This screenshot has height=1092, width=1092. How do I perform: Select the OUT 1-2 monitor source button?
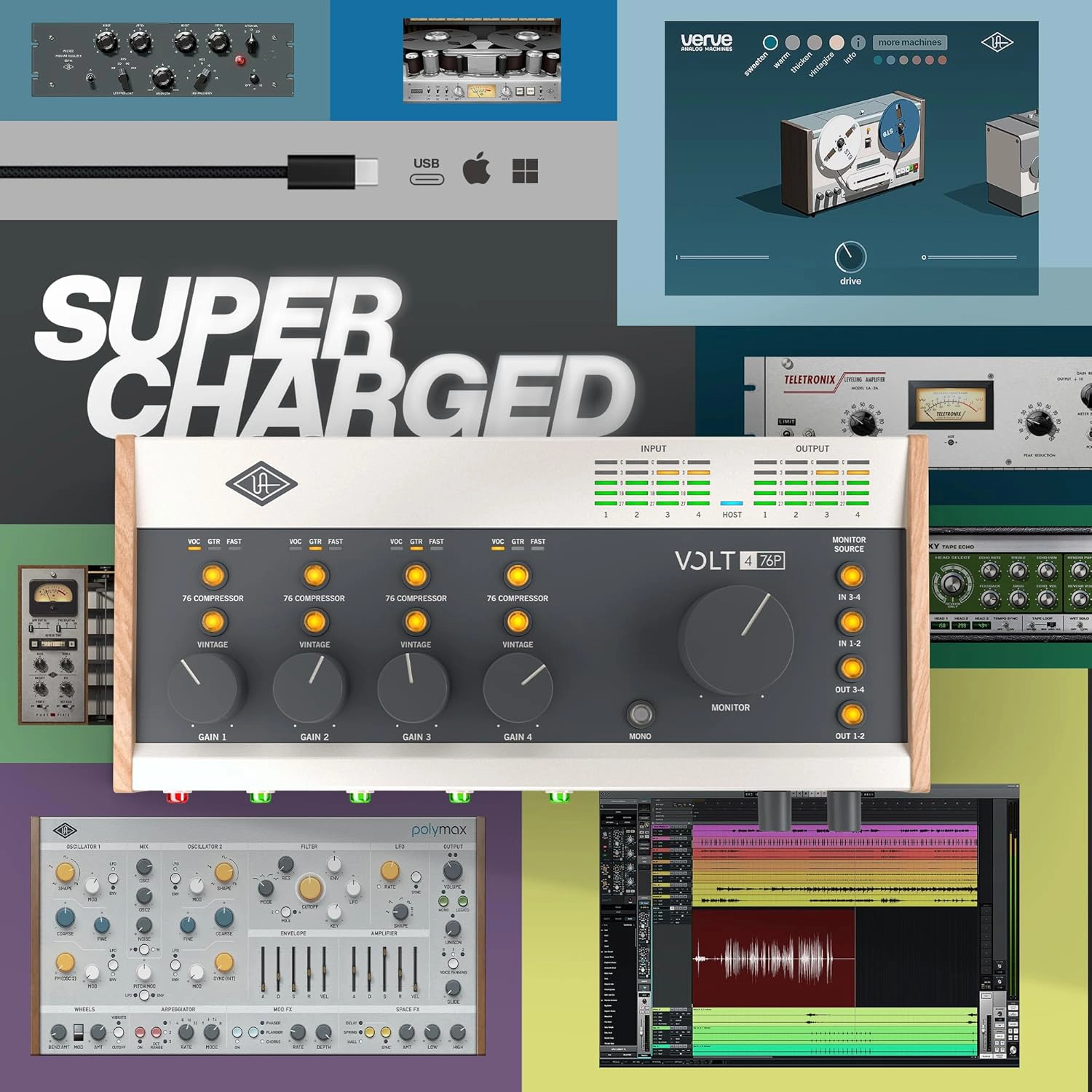click(850, 715)
